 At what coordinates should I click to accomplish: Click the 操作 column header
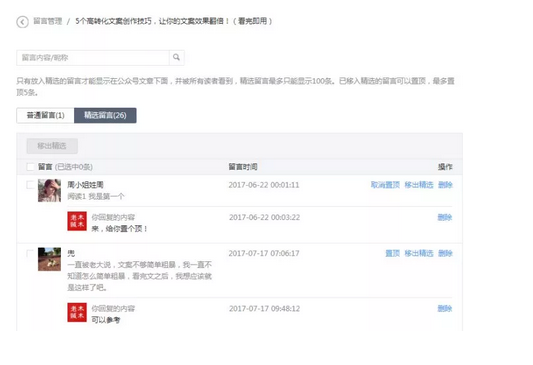coord(445,167)
